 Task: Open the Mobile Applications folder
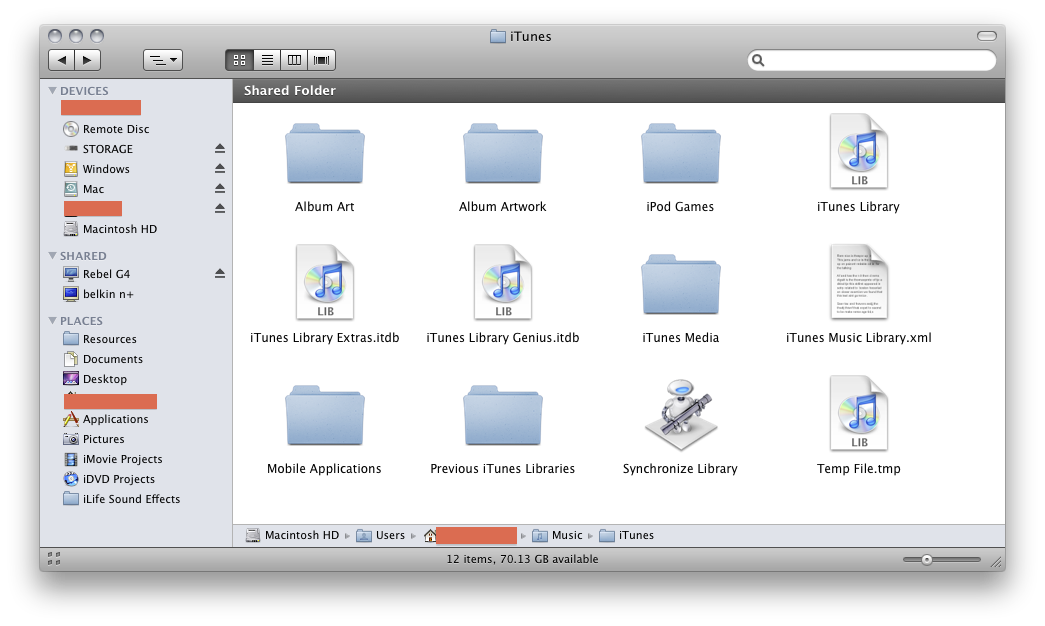325,415
